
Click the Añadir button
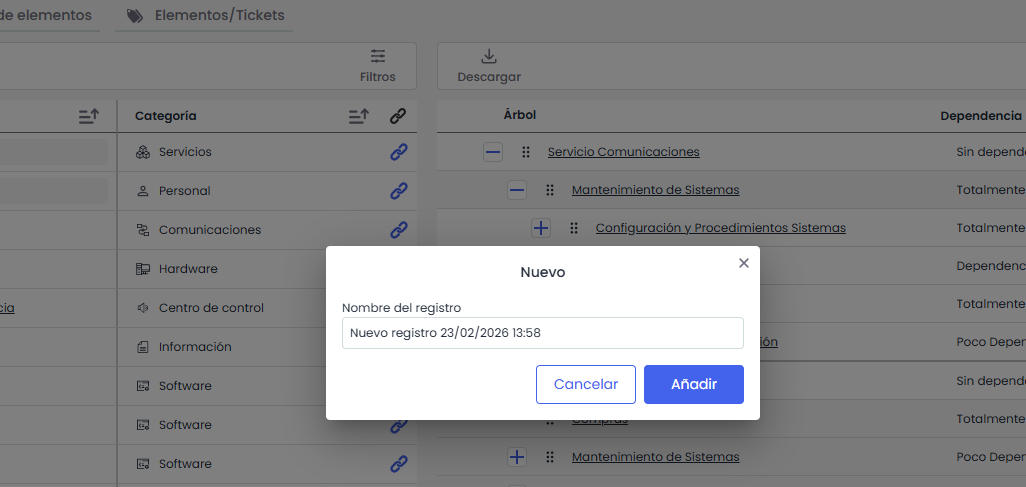click(693, 384)
